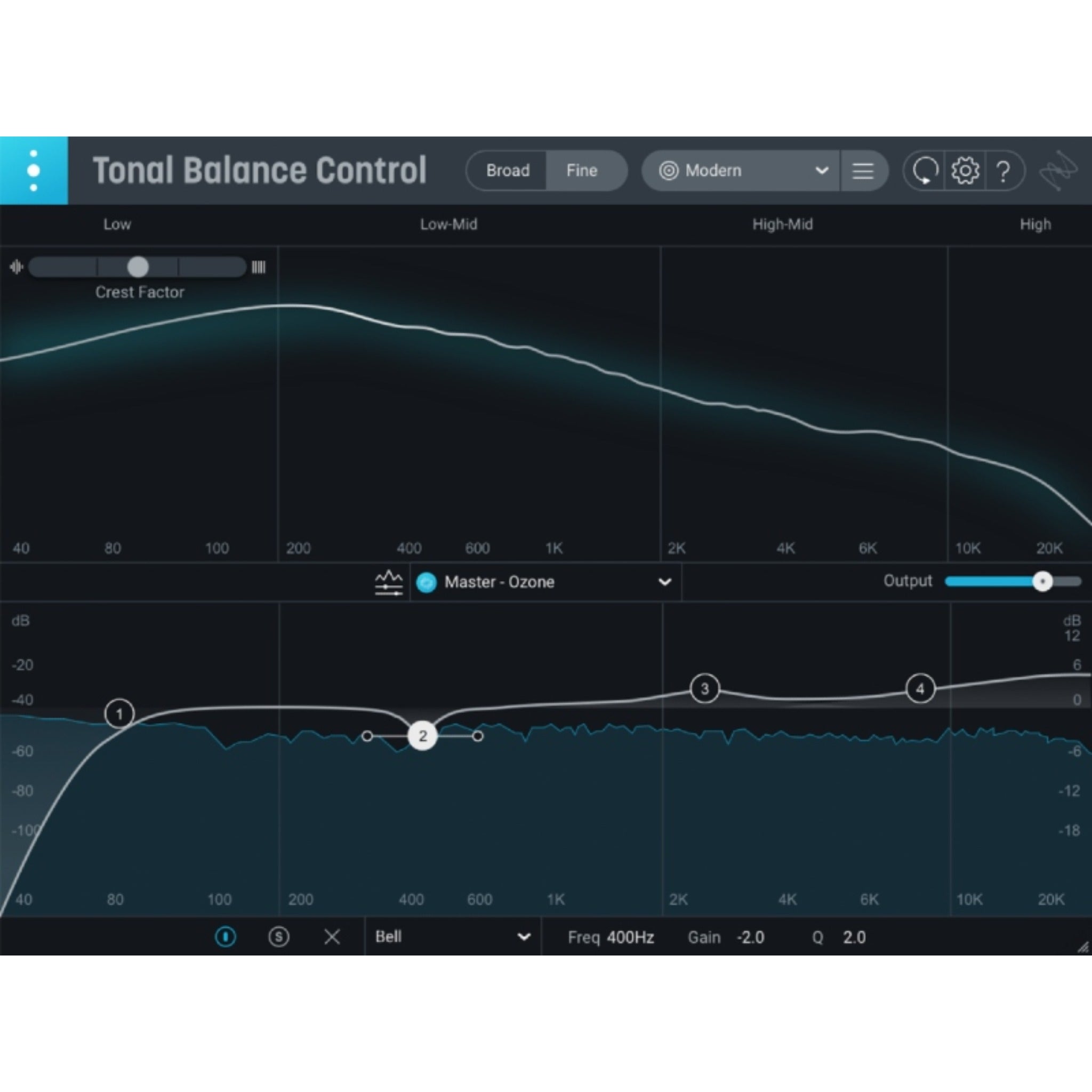Switch the spectrum view to Fine
The width and height of the screenshot is (1092, 1092).
point(582,171)
